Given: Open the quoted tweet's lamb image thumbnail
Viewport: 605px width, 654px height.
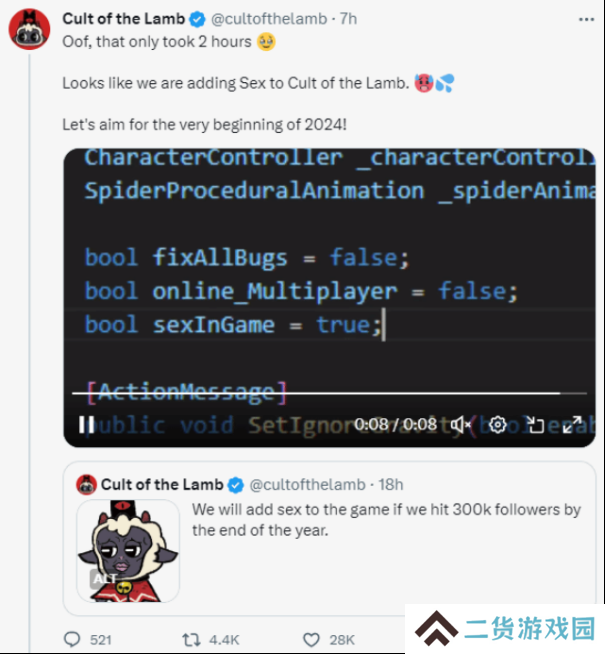Looking at the screenshot, I should (x=128, y=551).
